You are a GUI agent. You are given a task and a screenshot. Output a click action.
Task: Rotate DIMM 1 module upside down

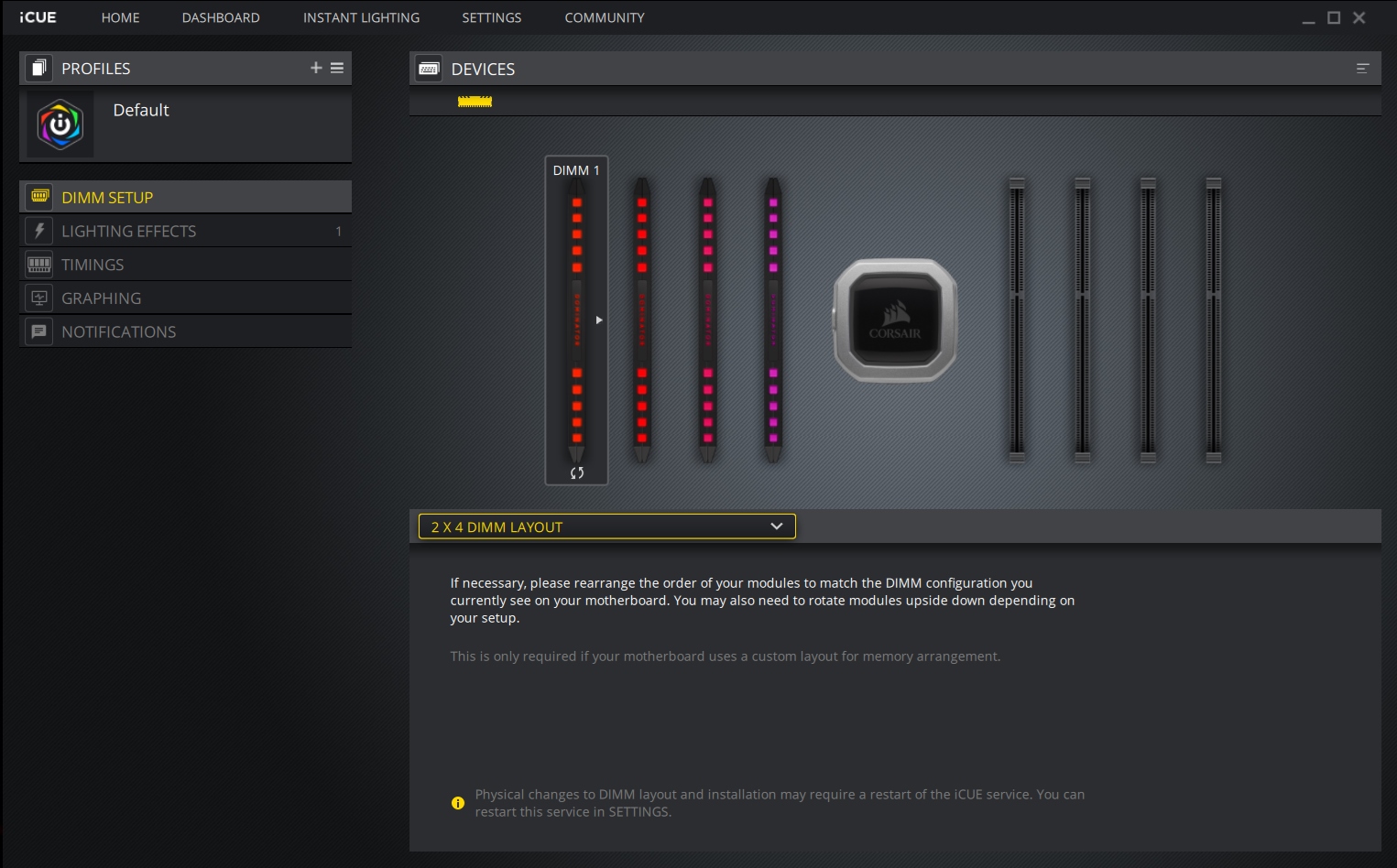tap(576, 473)
